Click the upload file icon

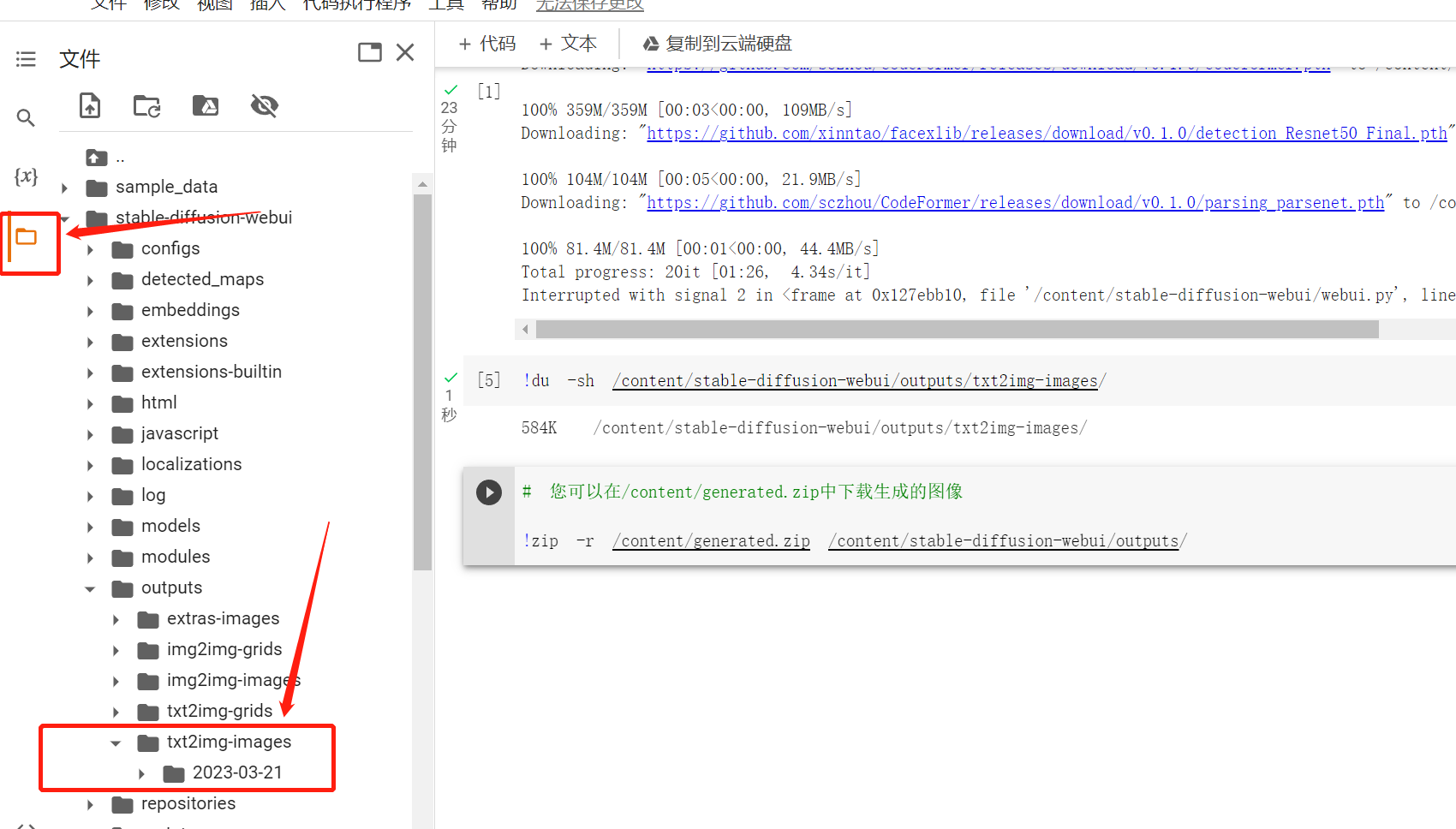pyautogui.click(x=90, y=106)
